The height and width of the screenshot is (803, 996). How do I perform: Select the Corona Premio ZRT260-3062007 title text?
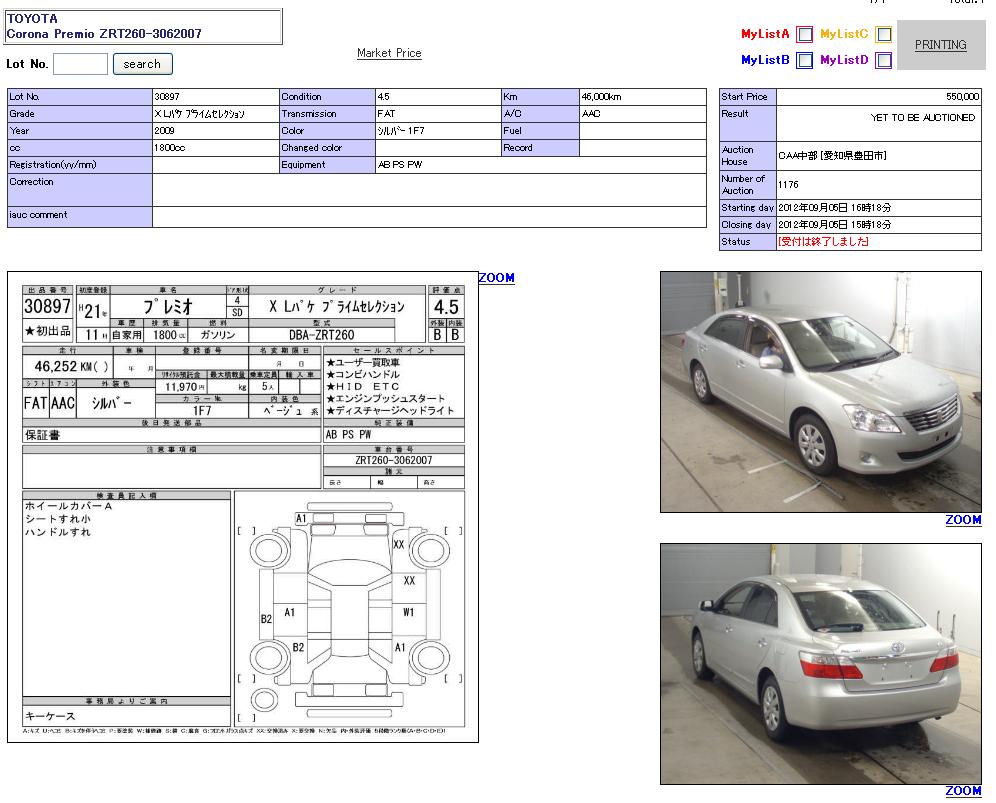click(x=104, y=34)
